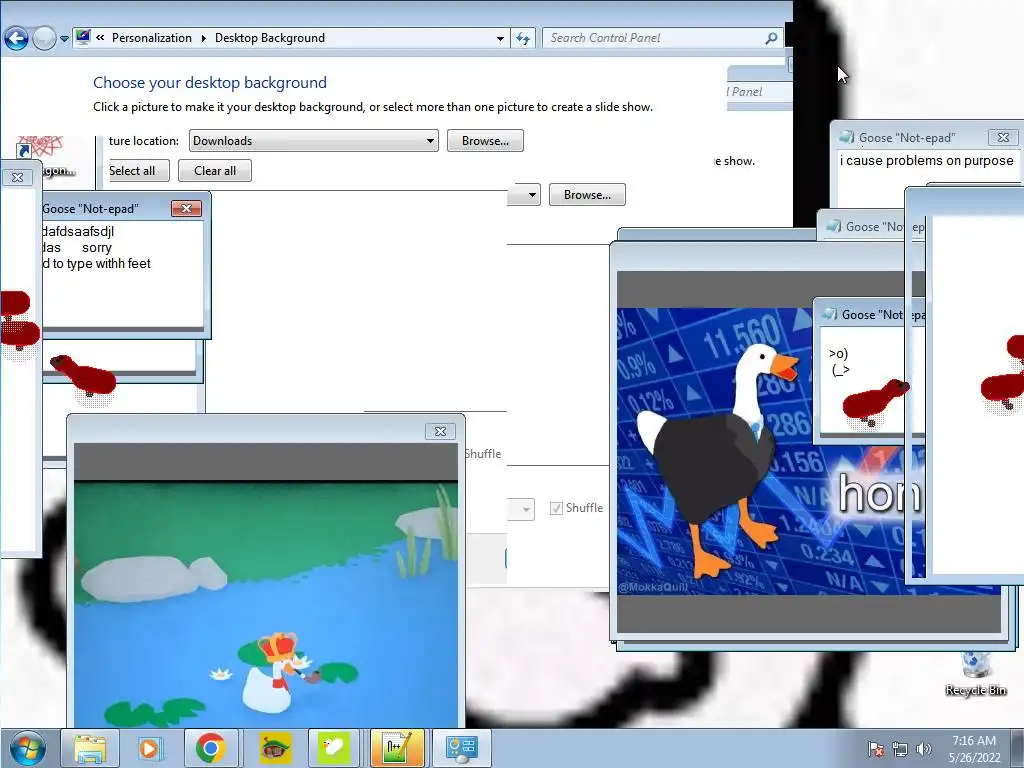
Task: Click the Show desktop button beside clock
Action: [1017, 748]
